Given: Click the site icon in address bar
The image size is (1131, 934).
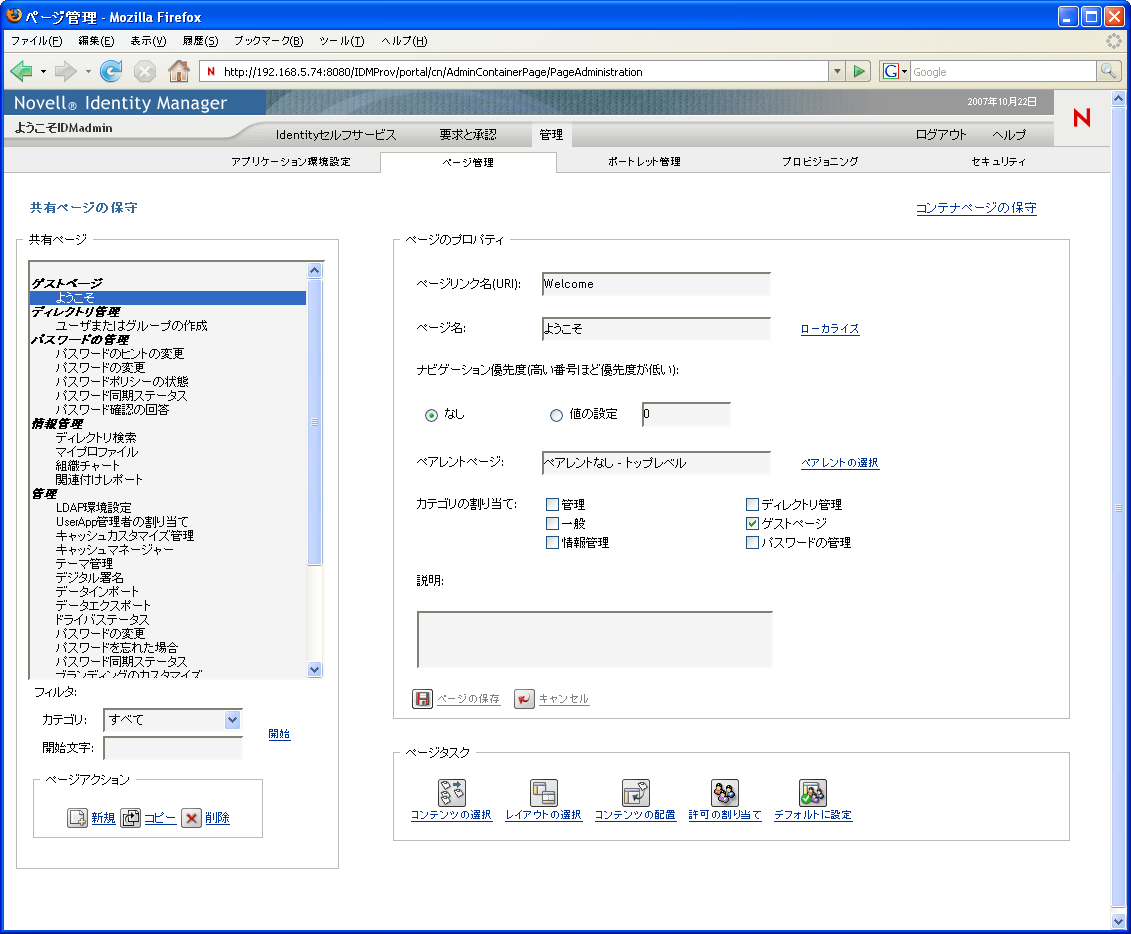Looking at the screenshot, I should coord(211,71).
